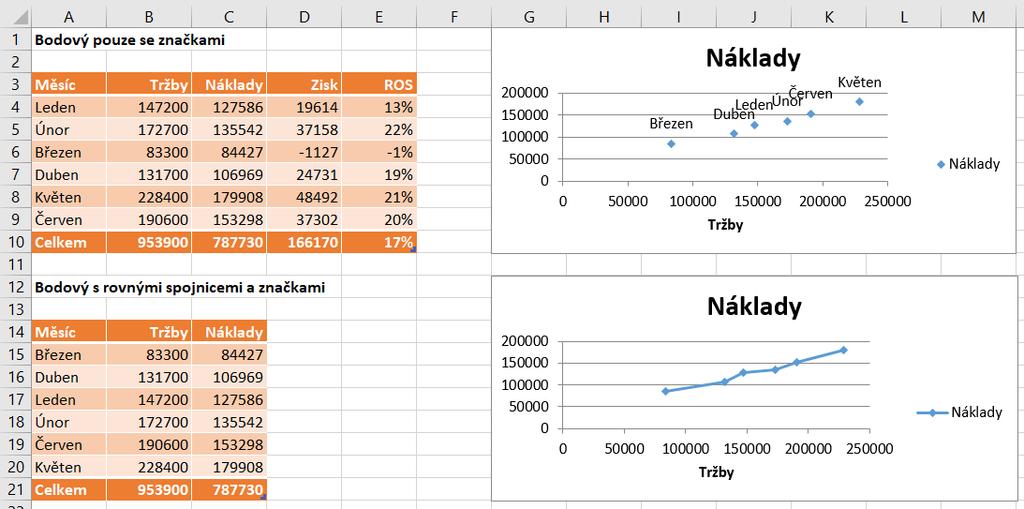
Task: Select column header B
Action: [149, 17]
